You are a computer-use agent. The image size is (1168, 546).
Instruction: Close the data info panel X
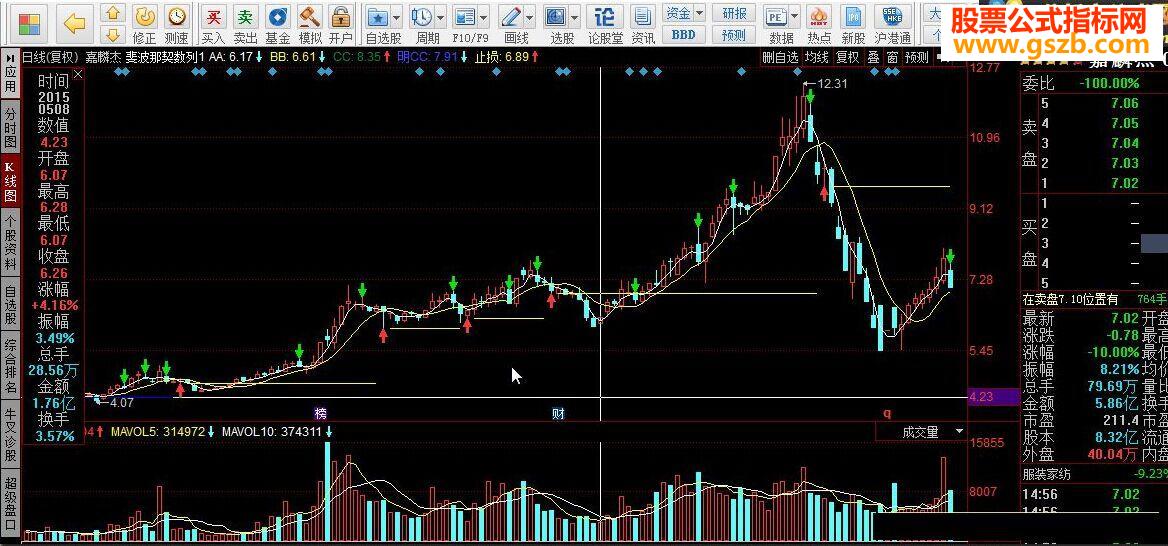pos(78,74)
